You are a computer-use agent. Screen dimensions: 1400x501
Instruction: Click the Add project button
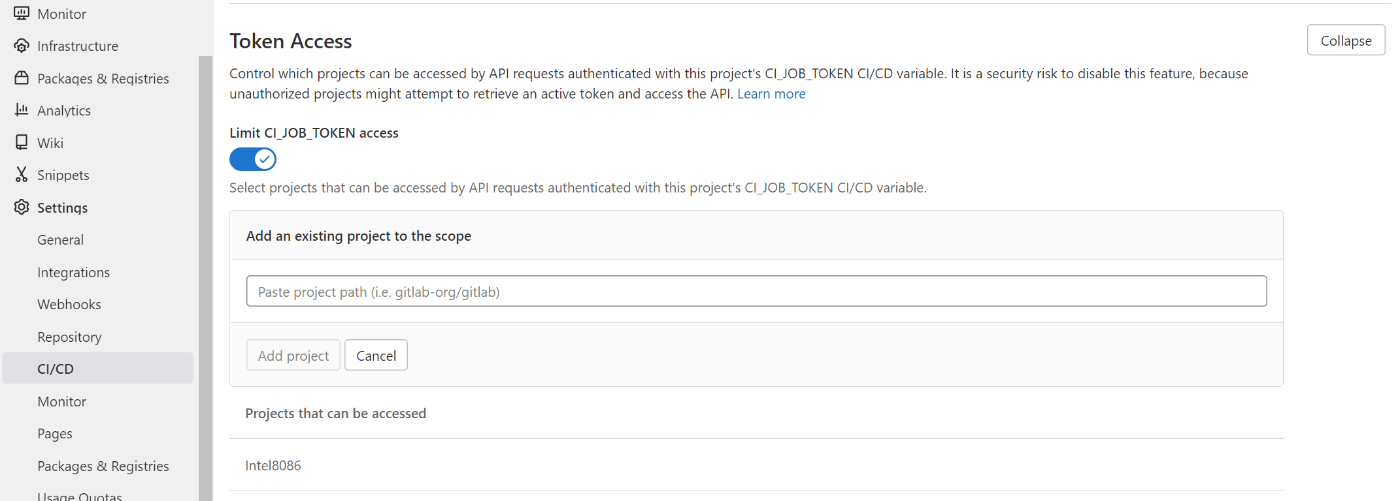pyautogui.click(x=293, y=356)
